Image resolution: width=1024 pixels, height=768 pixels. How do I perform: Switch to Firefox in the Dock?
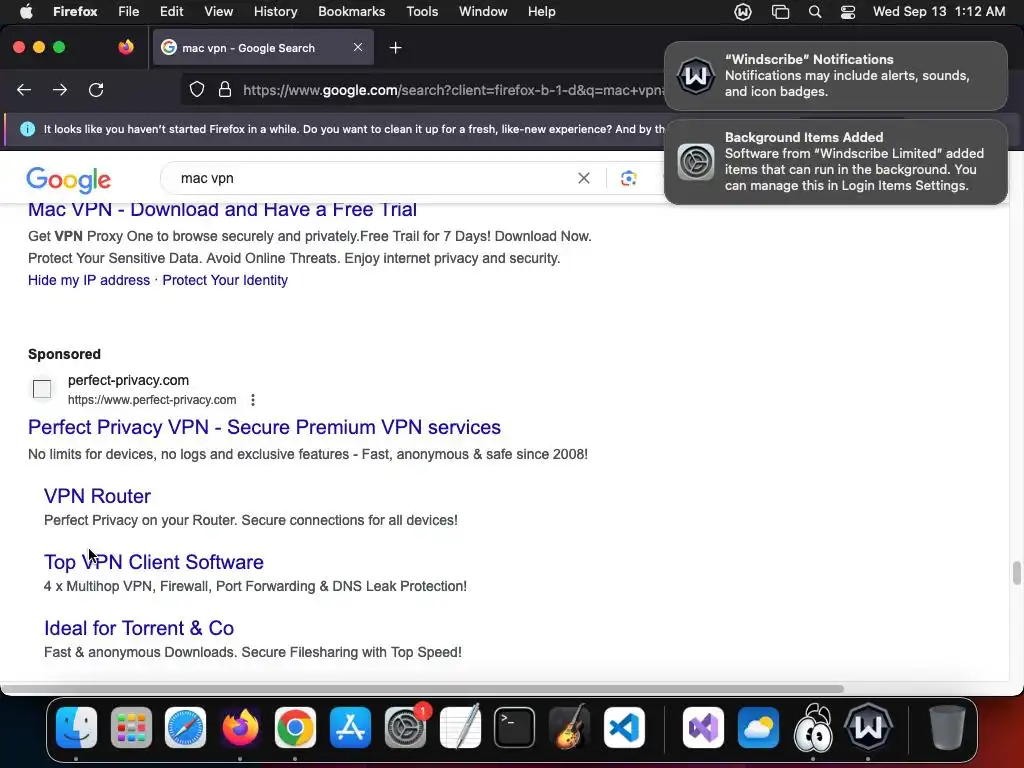[x=240, y=727]
